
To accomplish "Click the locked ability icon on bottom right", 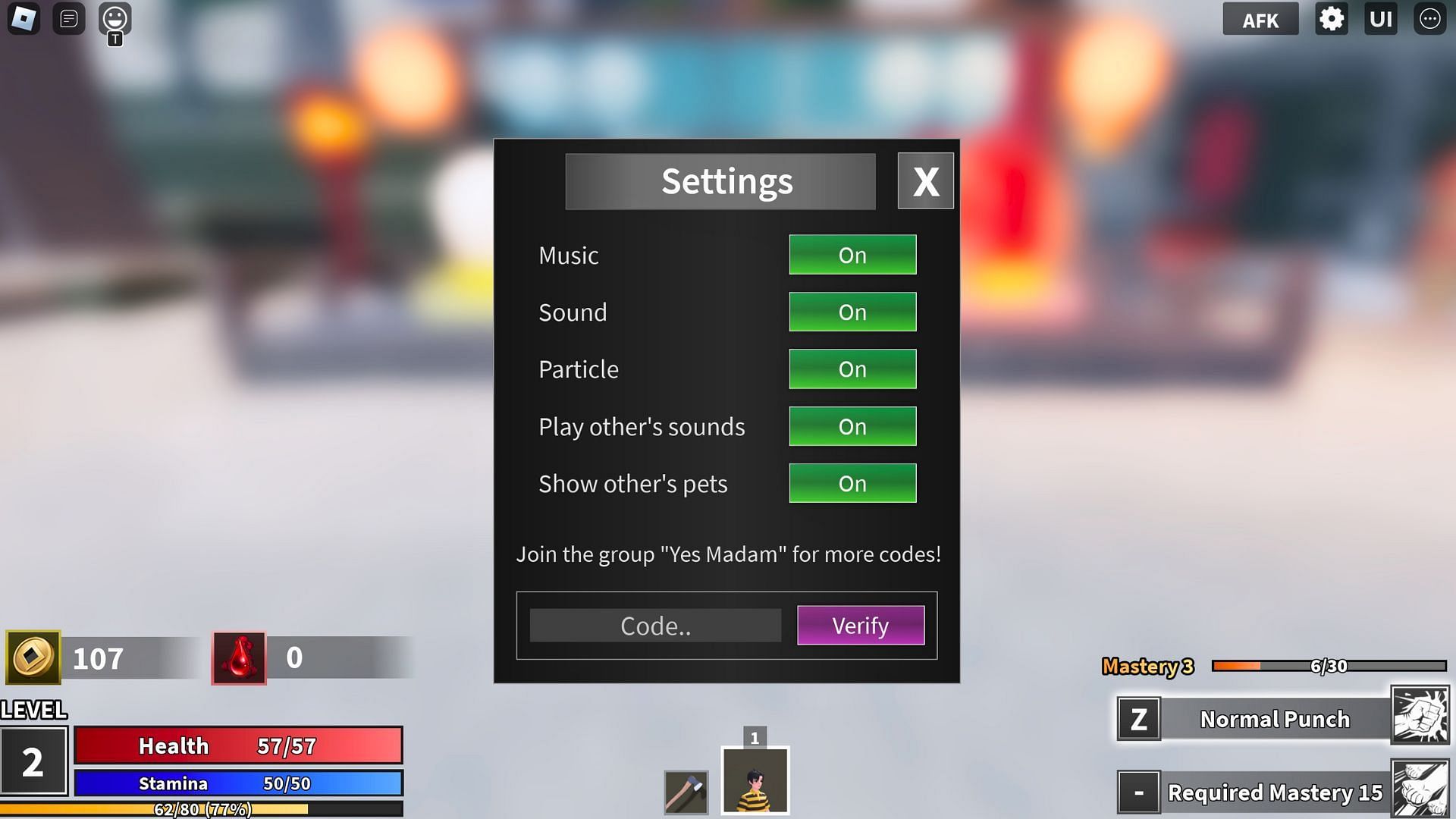I will (x=1420, y=791).
